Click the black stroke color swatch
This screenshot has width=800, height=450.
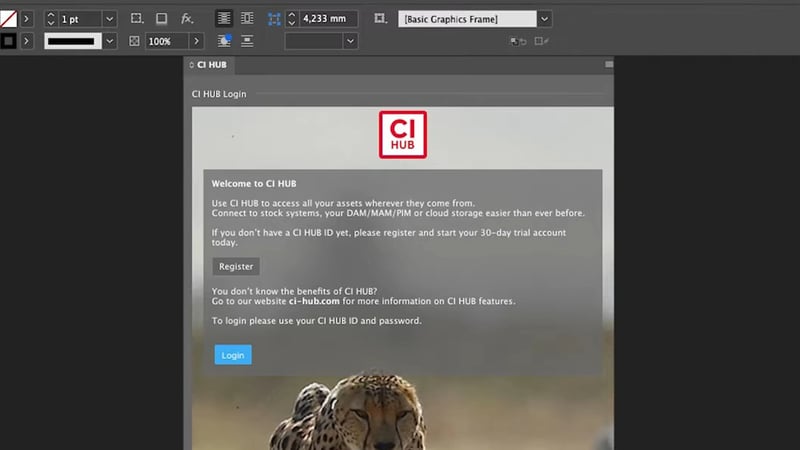(x=8, y=41)
